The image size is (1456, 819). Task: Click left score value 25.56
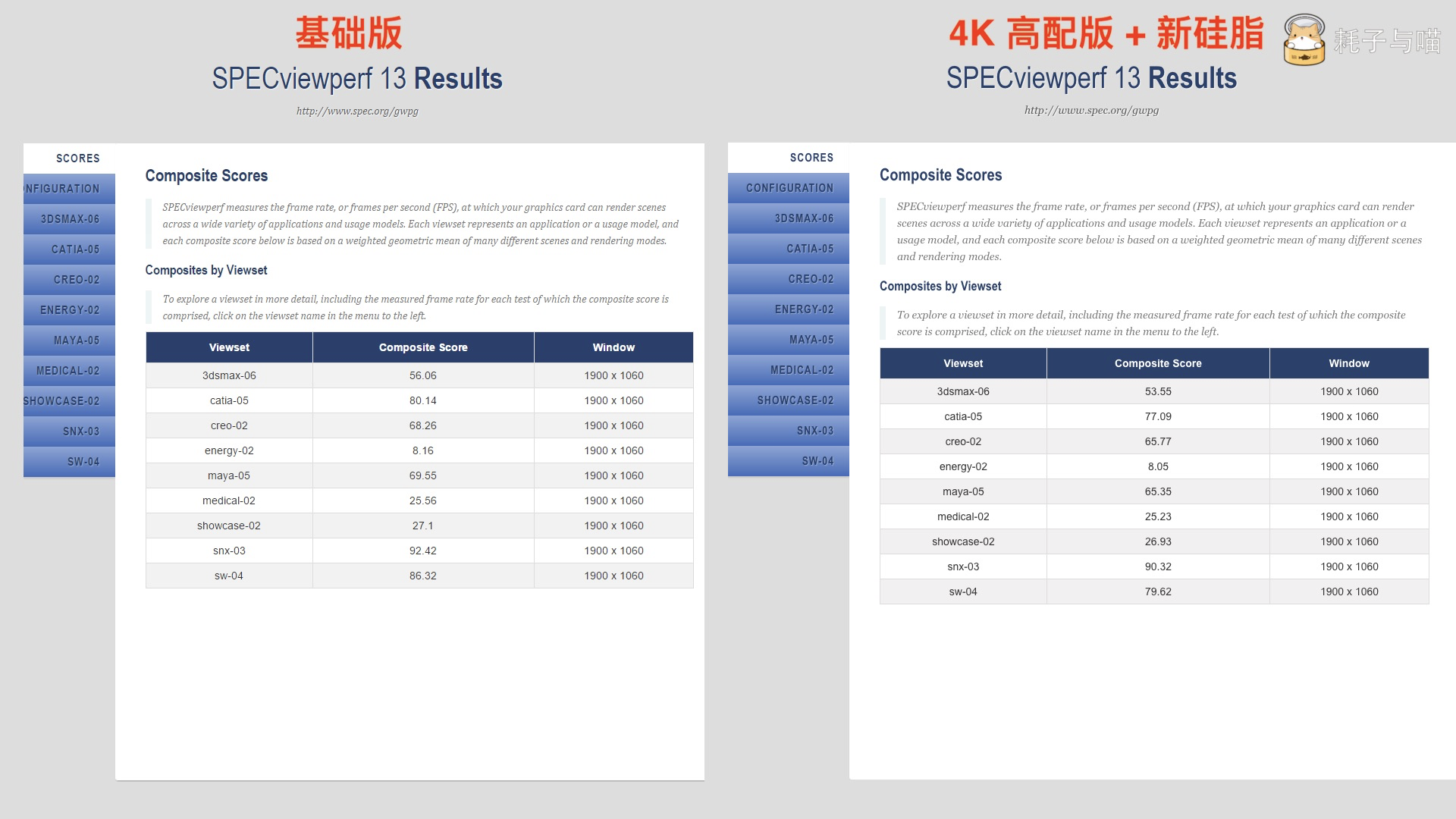click(x=423, y=500)
